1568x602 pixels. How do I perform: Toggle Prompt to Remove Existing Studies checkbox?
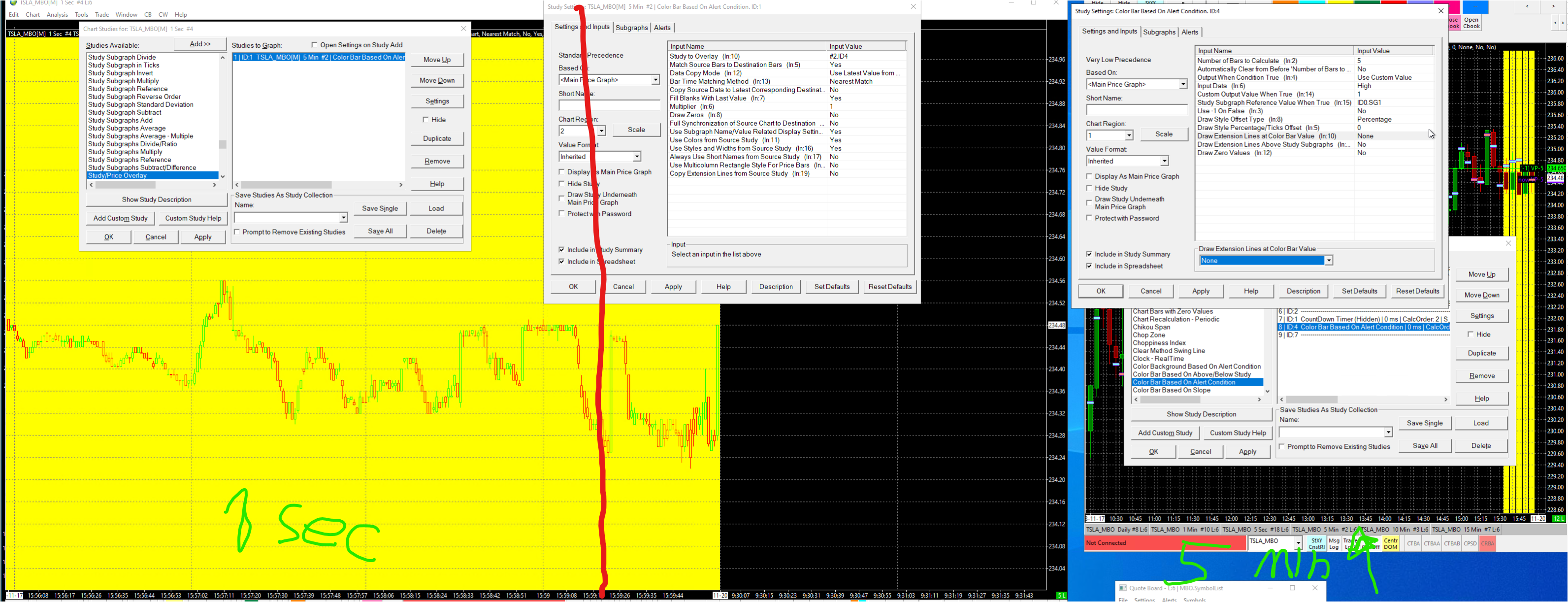[237, 232]
